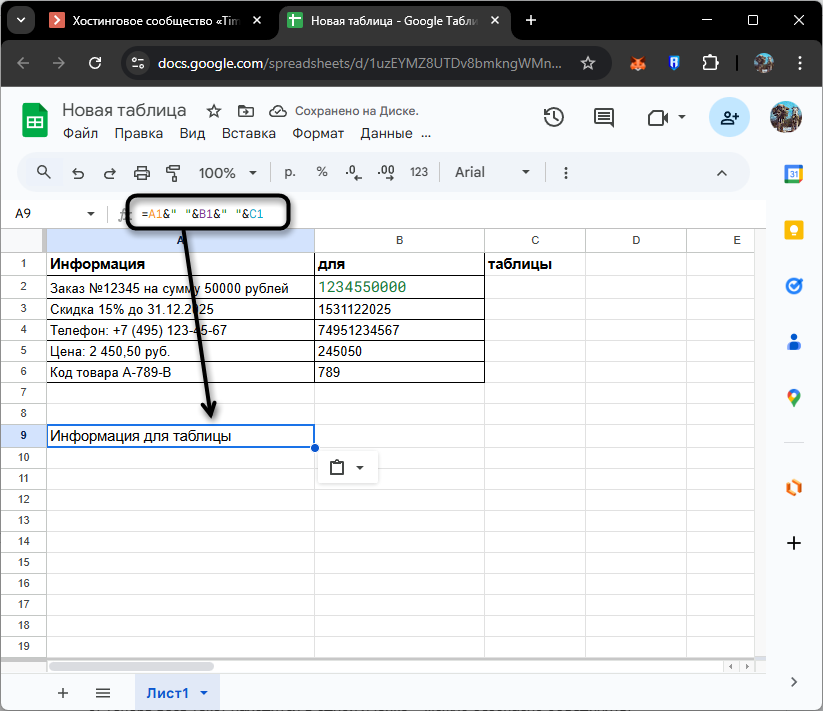This screenshot has height=711, width=823.
Task: Open Вставка menu
Action: [249, 133]
